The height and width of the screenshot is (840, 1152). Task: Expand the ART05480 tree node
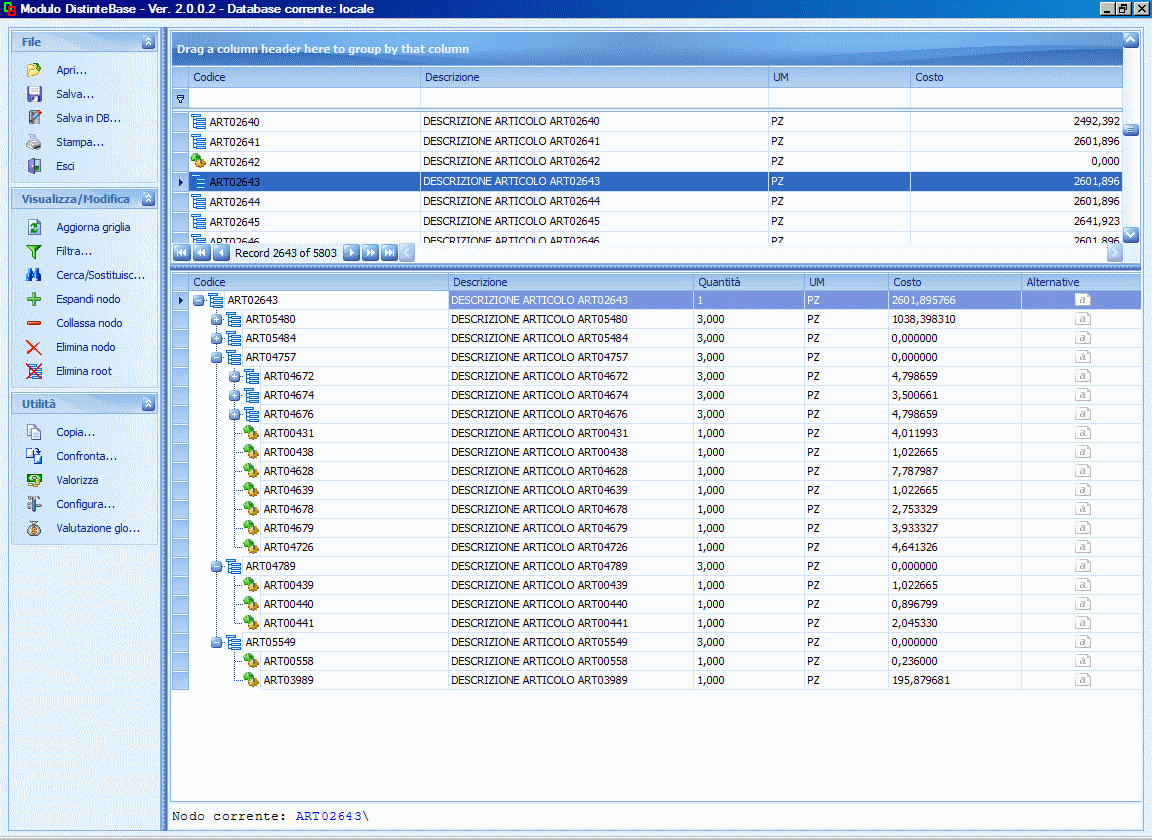pos(217,319)
